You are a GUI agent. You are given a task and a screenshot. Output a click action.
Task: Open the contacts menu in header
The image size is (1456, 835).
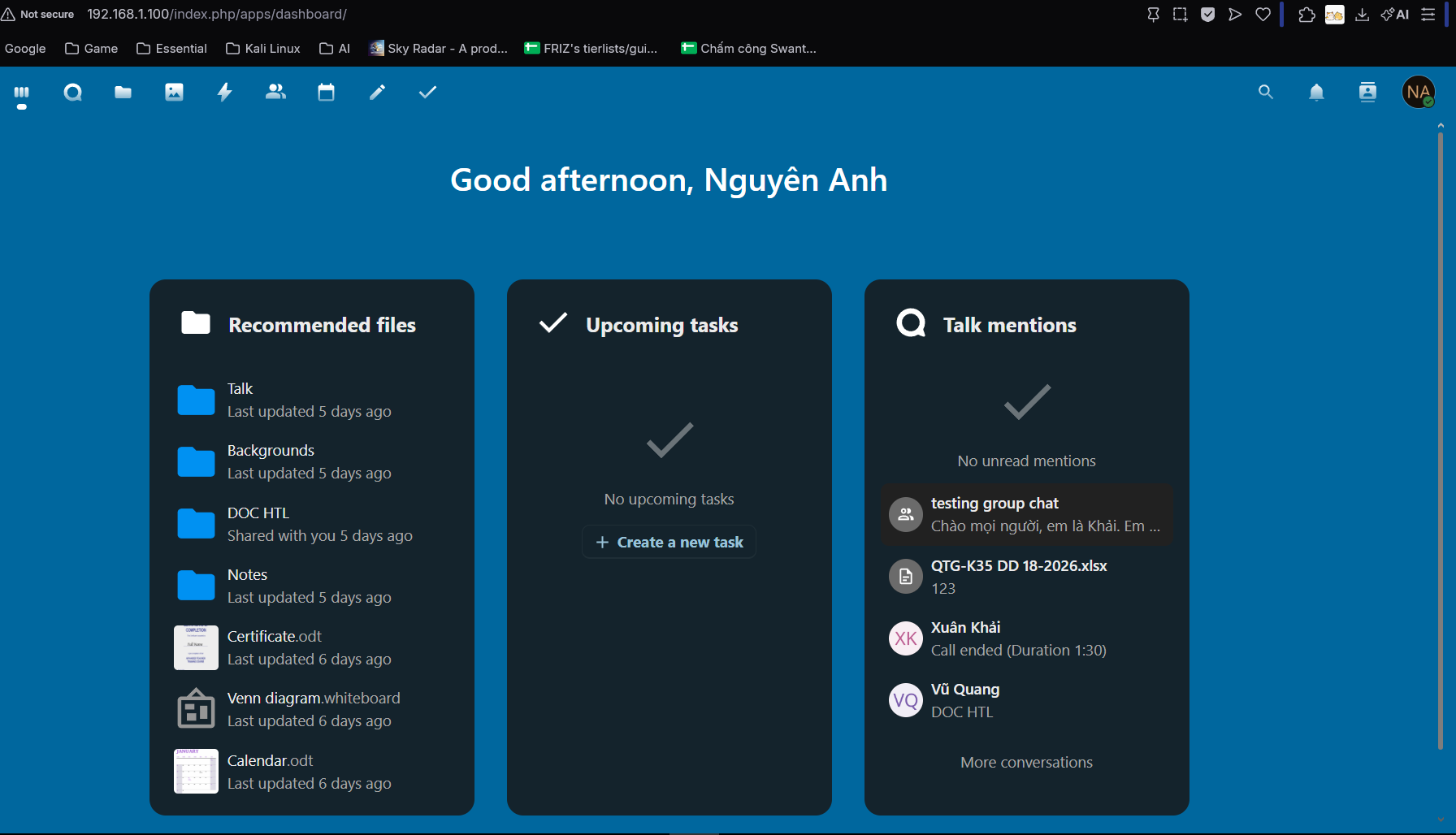point(1368,93)
